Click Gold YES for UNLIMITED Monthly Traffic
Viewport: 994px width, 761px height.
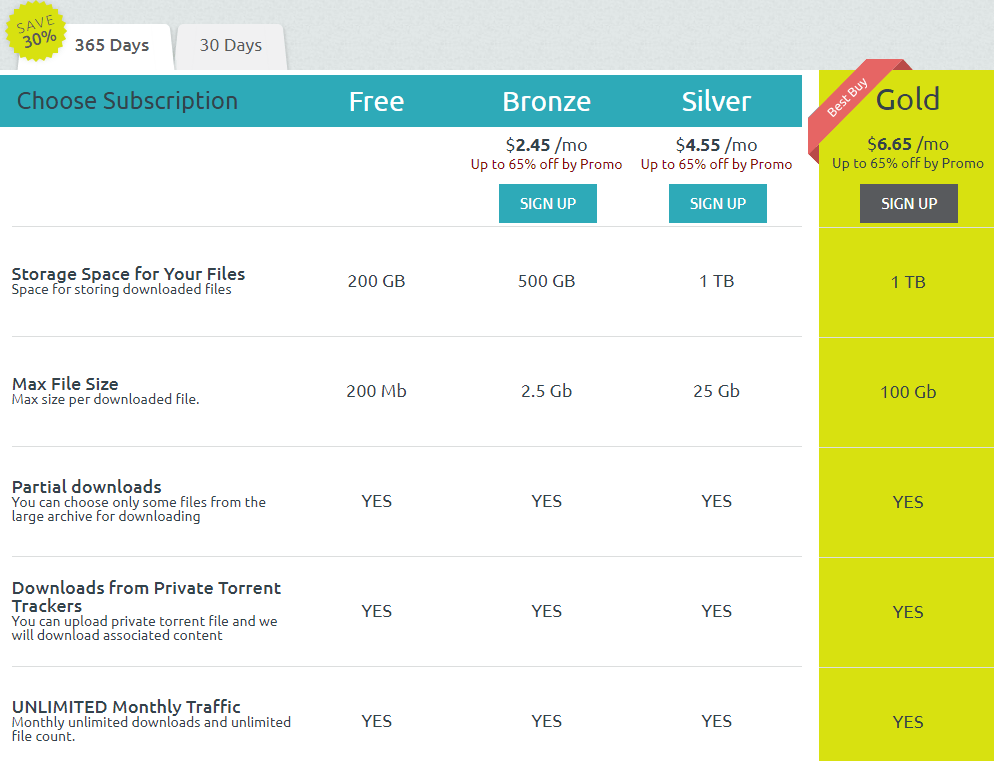tap(908, 722)
